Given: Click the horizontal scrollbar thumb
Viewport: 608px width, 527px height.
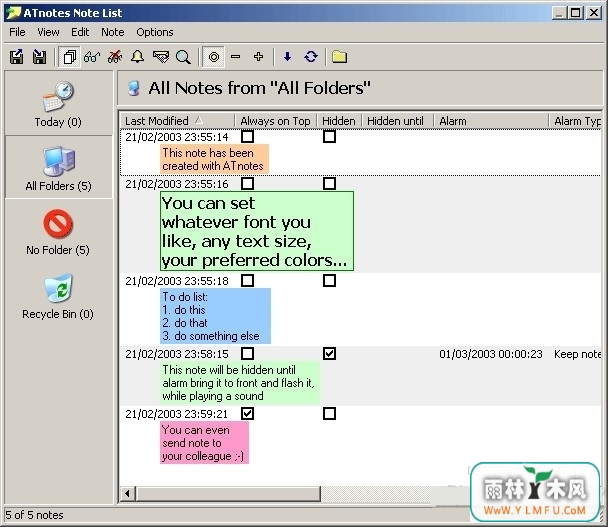Looking at the screenshot, I should click(228, 494).
